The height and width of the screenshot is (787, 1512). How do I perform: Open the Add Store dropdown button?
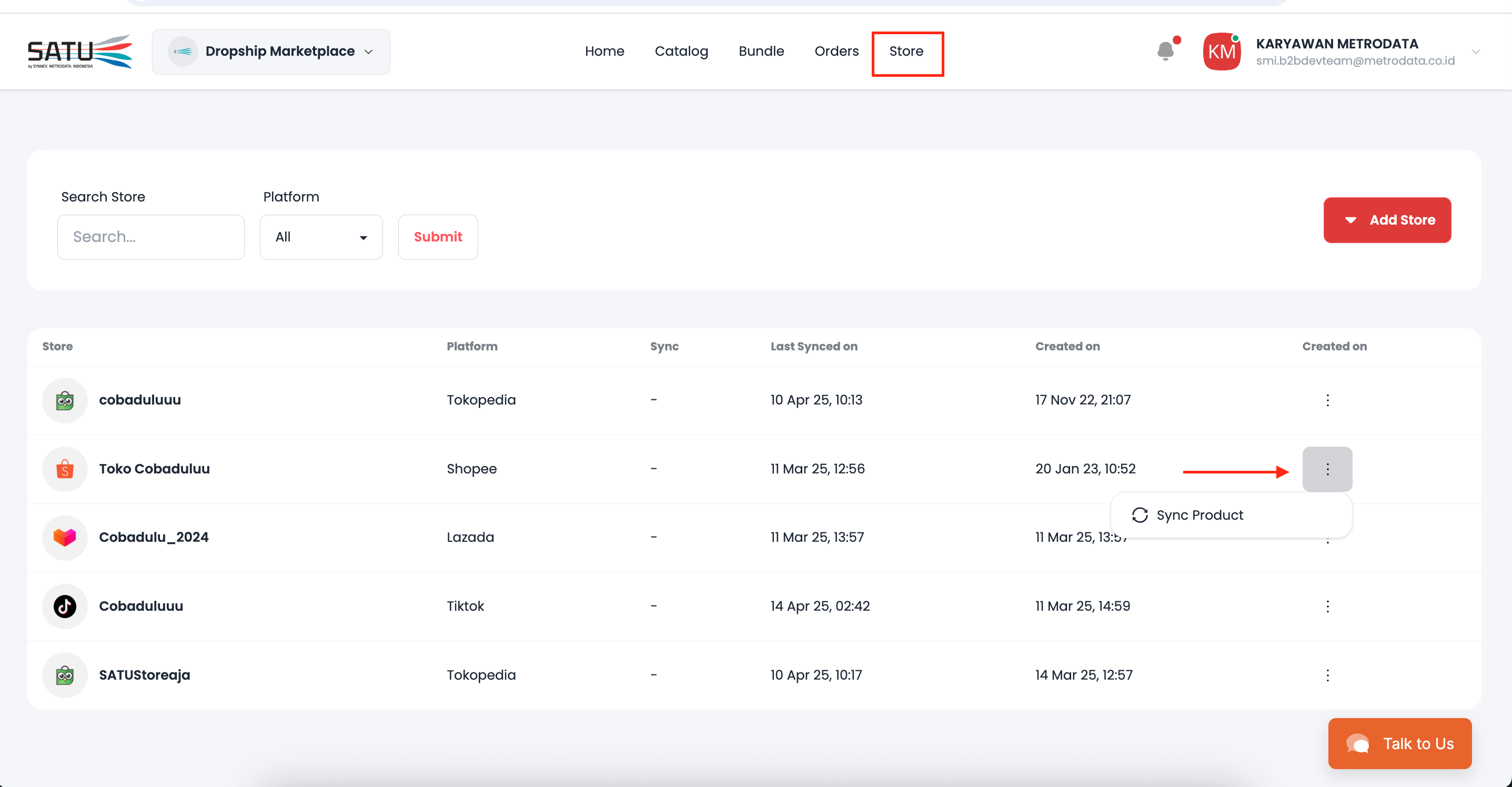(x=1387, y=220)
